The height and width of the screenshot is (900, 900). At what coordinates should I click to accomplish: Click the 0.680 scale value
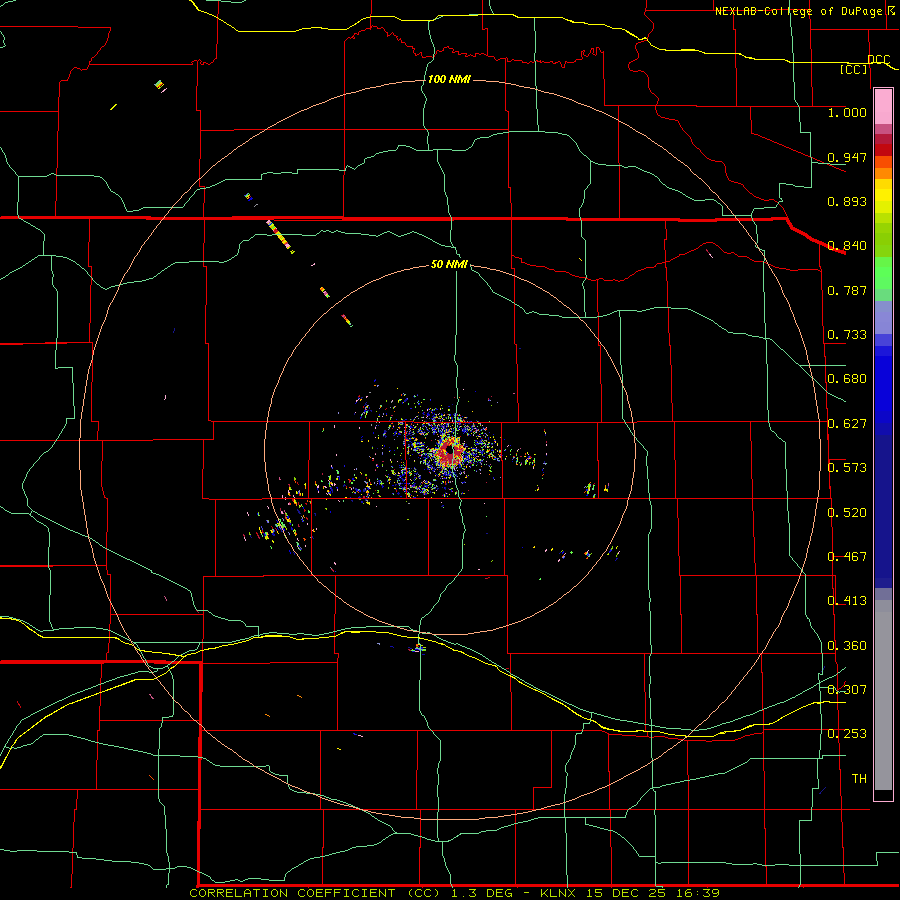tap(847, 378)
